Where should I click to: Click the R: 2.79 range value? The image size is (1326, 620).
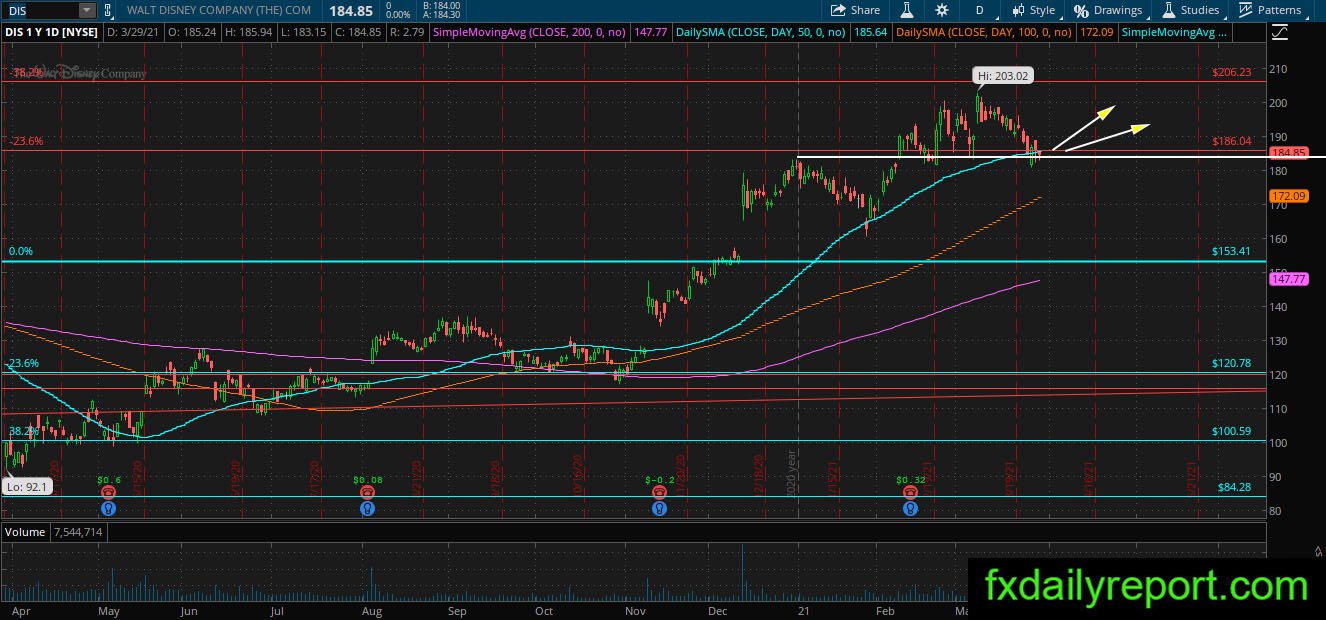pos(407,33)
